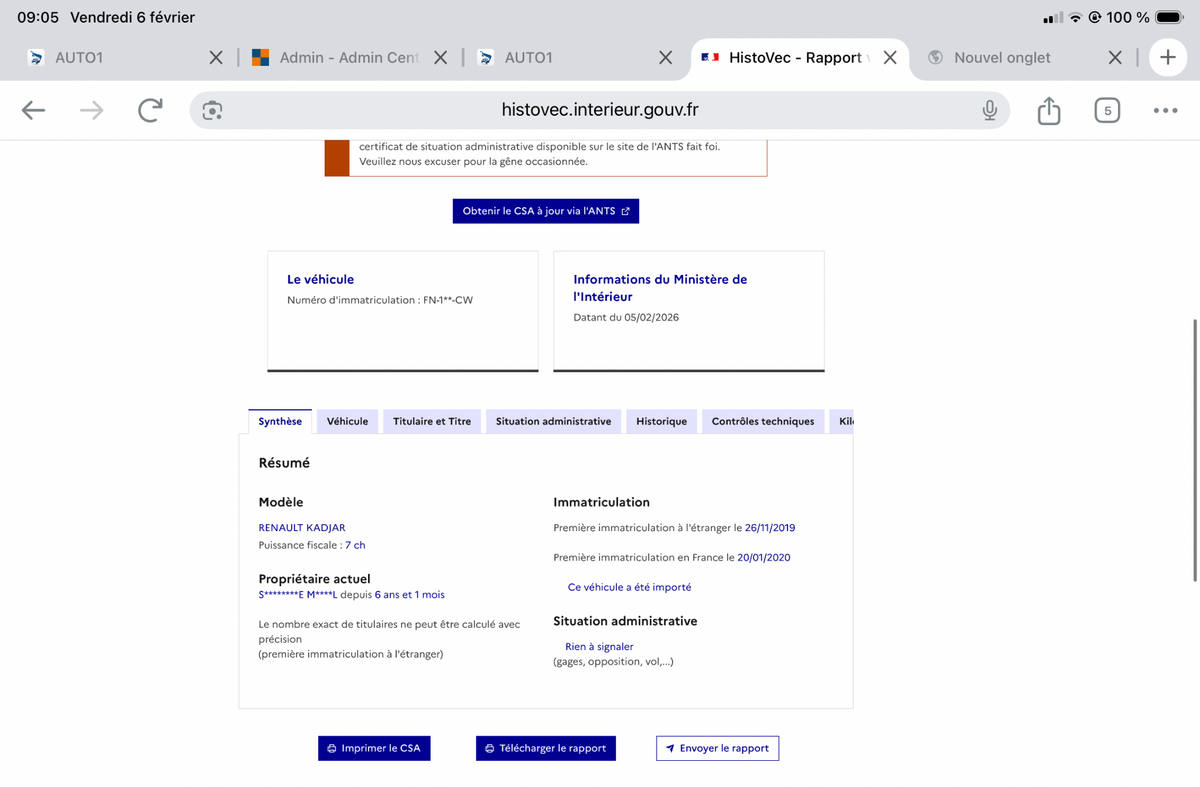Go to the Historique tab
Image resolution: width=1200 pixels, height=788 pixels.
(661, 422)
